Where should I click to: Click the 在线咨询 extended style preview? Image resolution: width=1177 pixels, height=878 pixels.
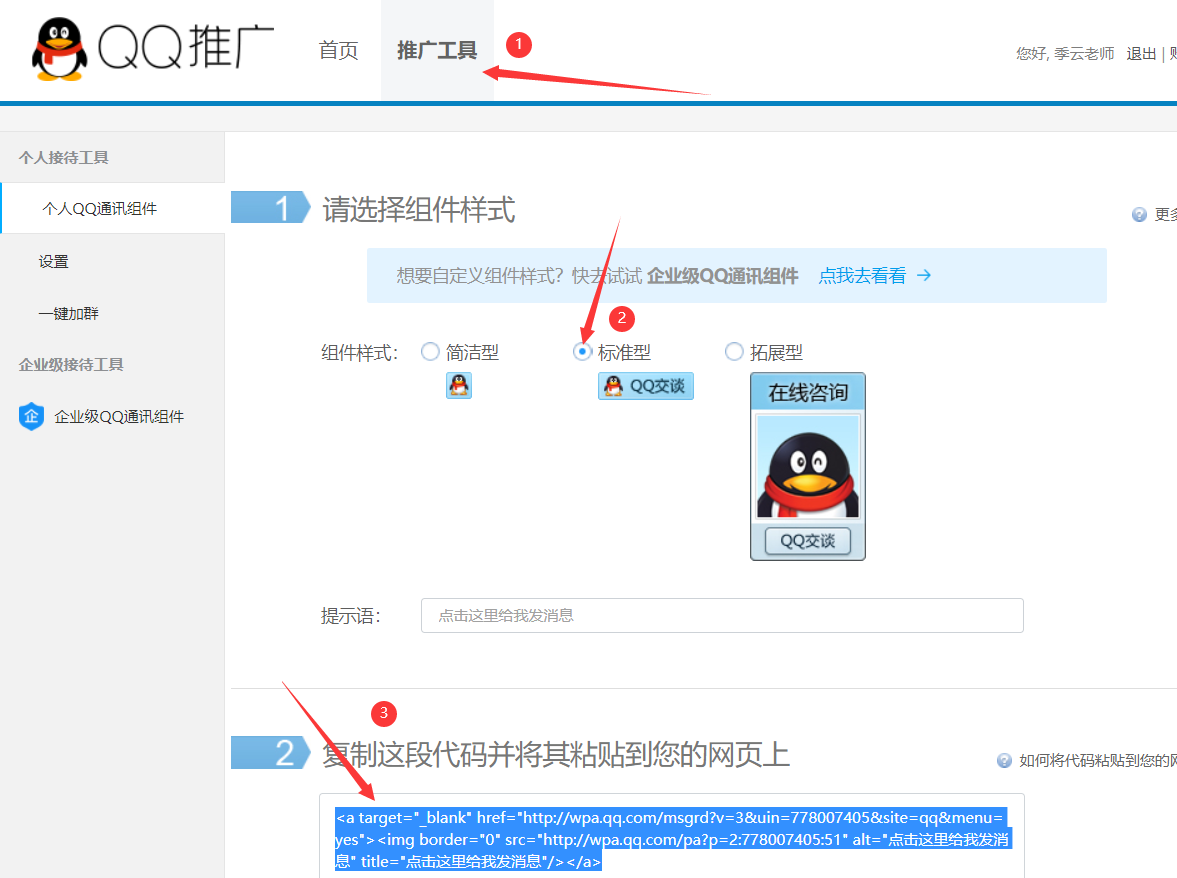808,466
